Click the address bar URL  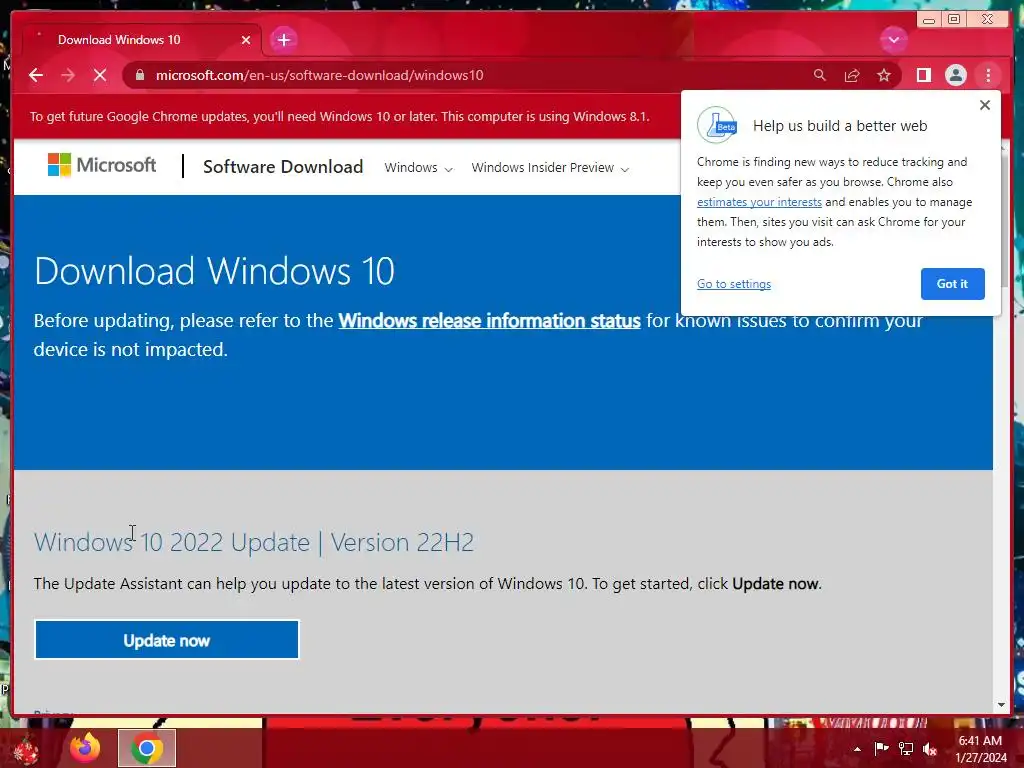(x=319, y=75)
